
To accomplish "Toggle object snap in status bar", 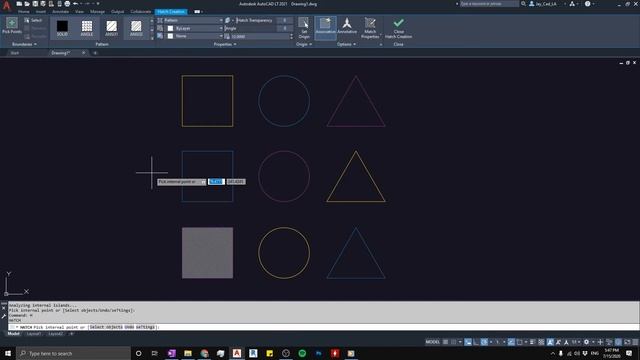I will click(519, 342).
